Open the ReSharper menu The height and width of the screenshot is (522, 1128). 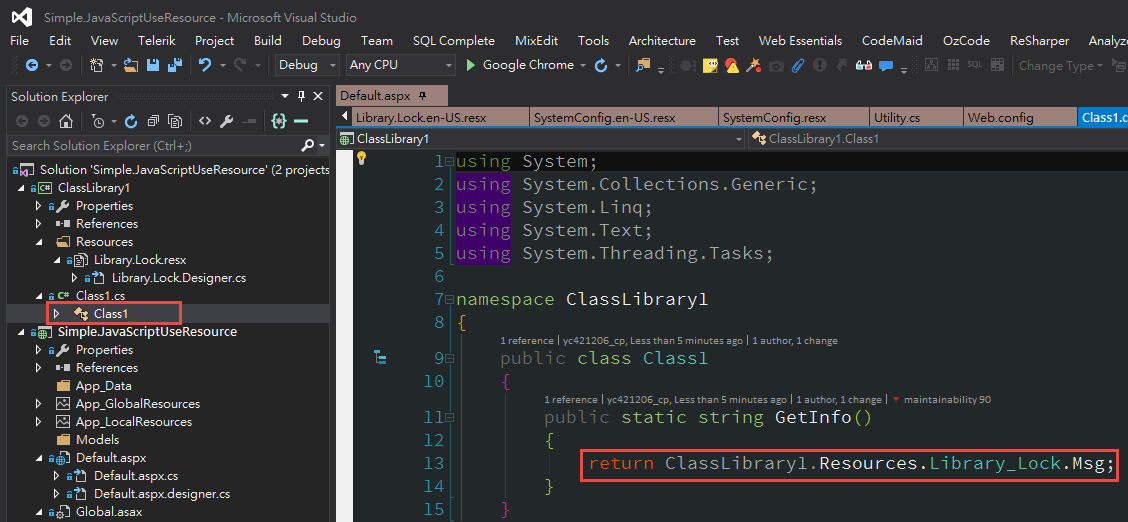point(1039,41)
